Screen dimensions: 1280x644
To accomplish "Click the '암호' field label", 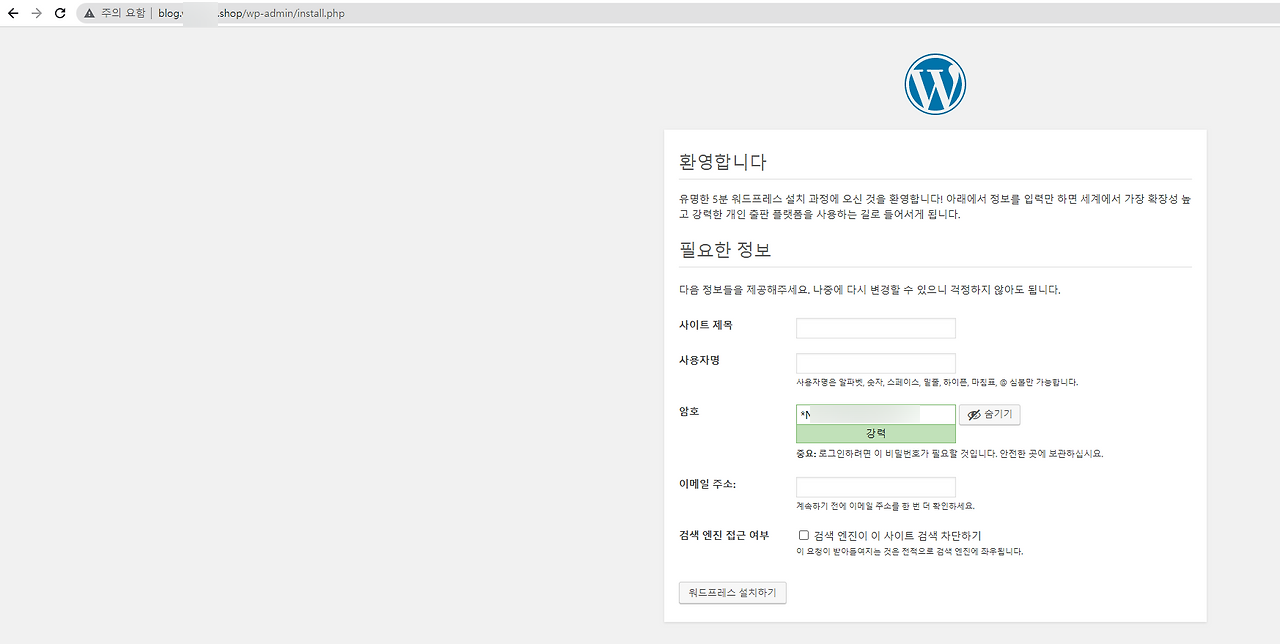I will click(x=689, y=411).
